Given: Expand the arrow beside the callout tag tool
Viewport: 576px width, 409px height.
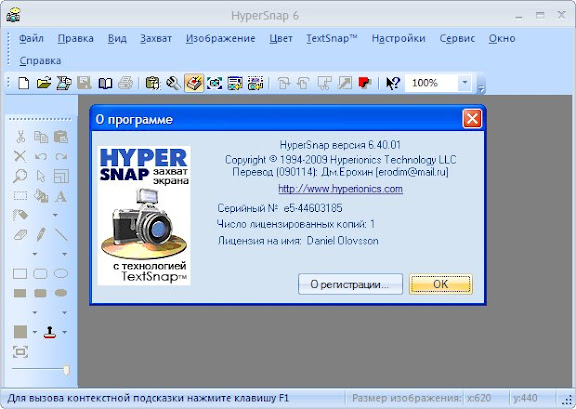Looking at the screenshot, I should pos(55,215).
